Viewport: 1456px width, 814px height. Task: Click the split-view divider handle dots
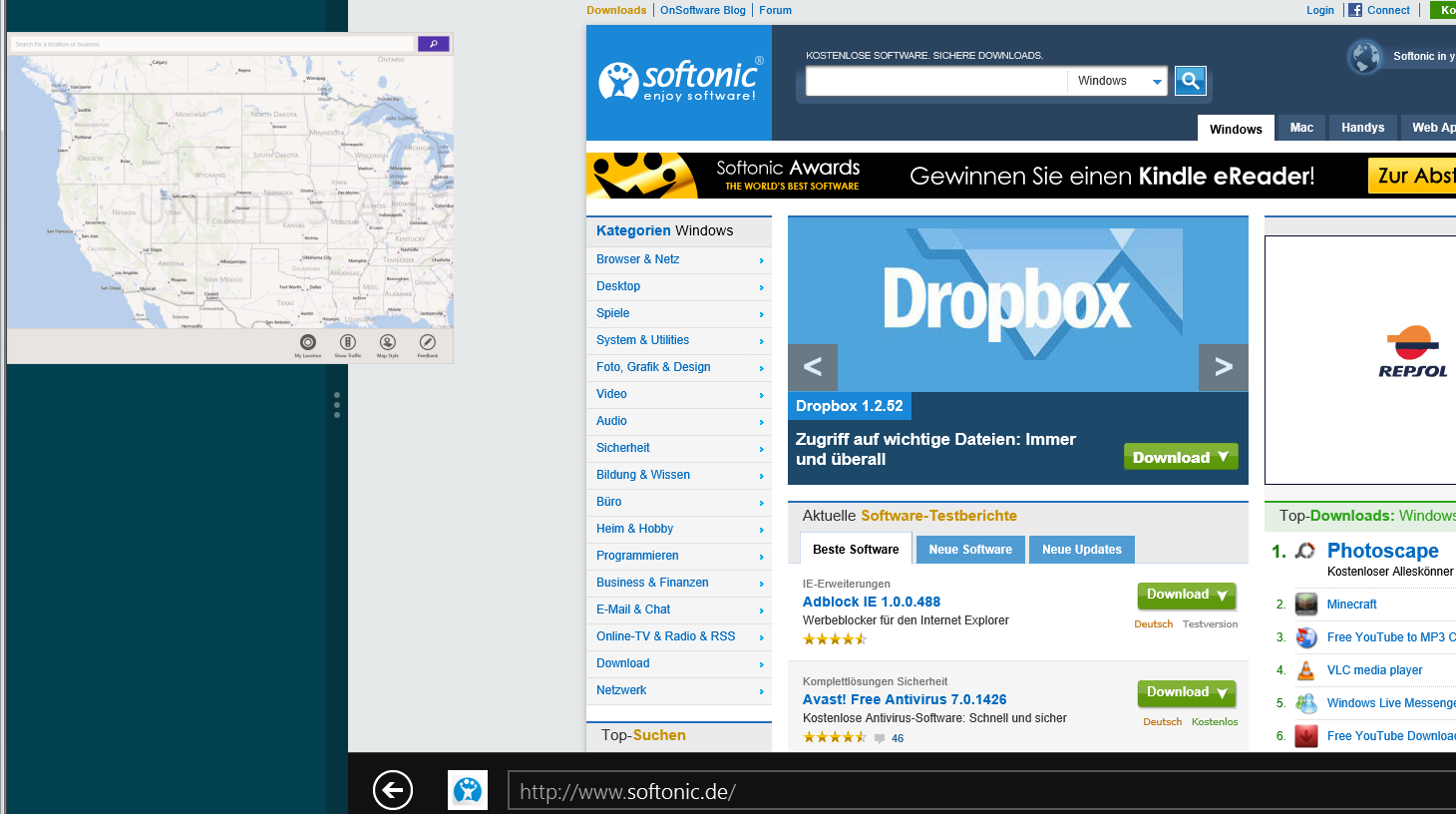337,404
